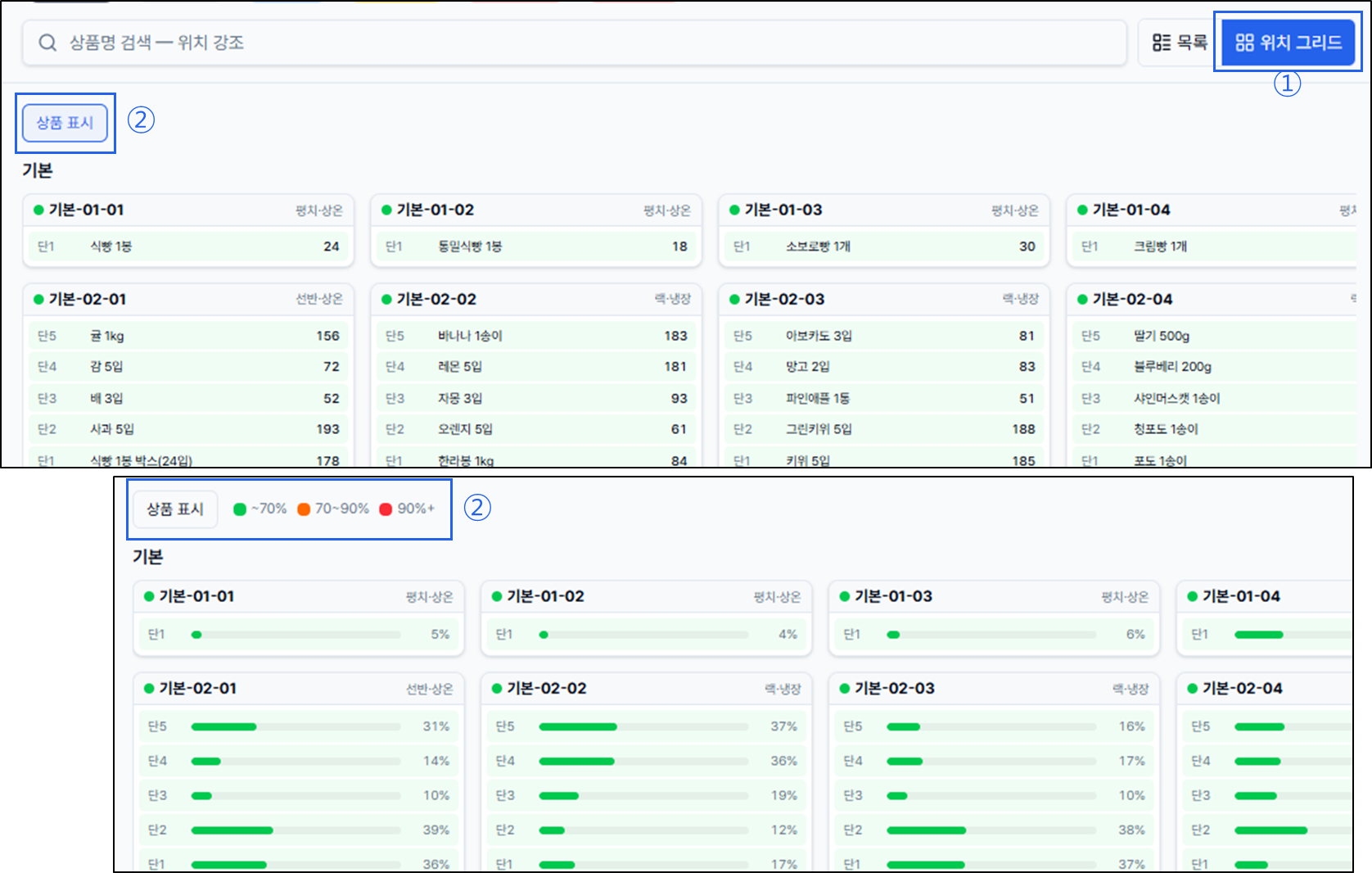1372x873 pixels.
Task: Select the 배 3입 row
Action: tap(188, 399)
